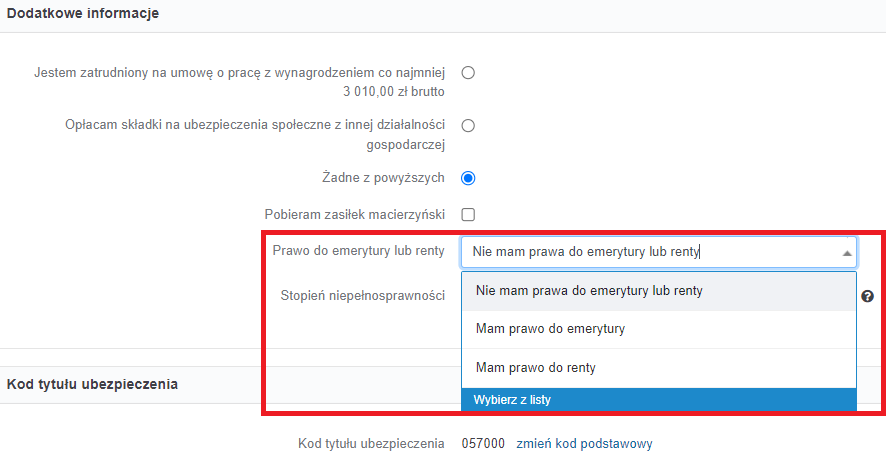The width and height of the screenshot is (896, 462).
Task: Open the 'zmień kod podstawowy' link
Action: pyautogui.click(x=584, y=444)
